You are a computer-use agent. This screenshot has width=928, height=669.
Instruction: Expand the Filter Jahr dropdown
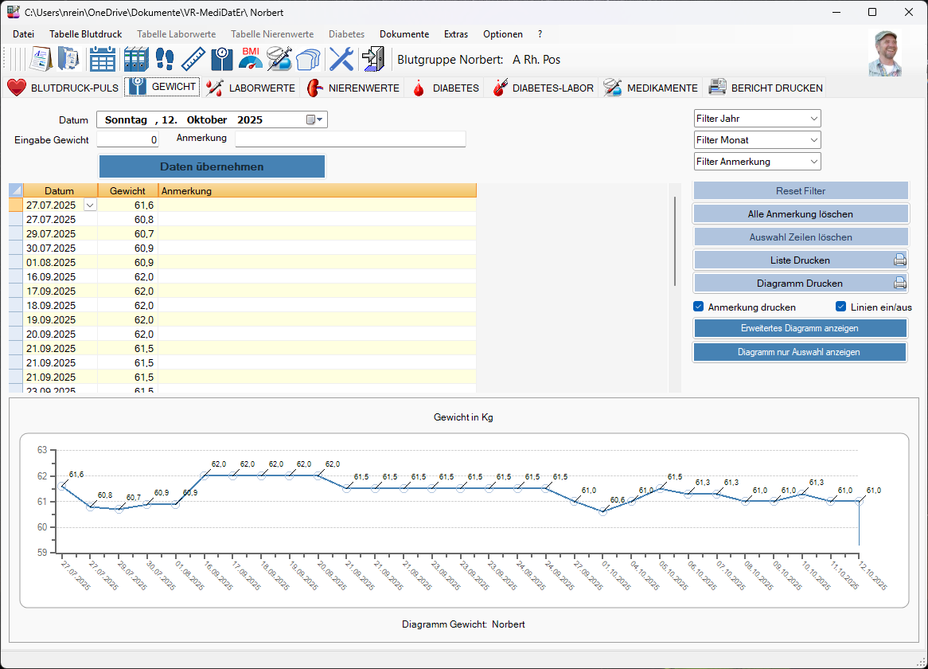[x=757, y=118]
